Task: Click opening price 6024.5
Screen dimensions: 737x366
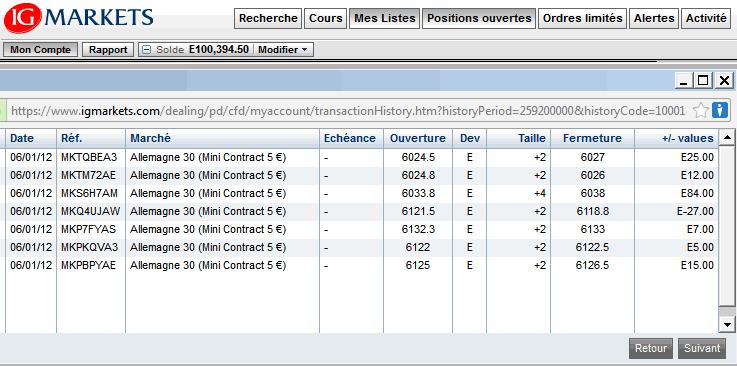Action: [418, 157]
